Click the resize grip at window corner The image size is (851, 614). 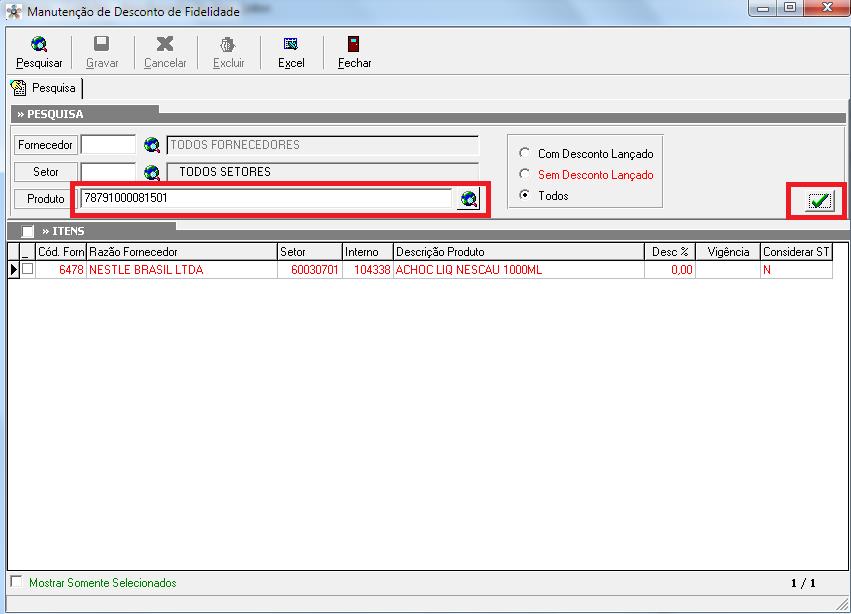tap(843, 604)
